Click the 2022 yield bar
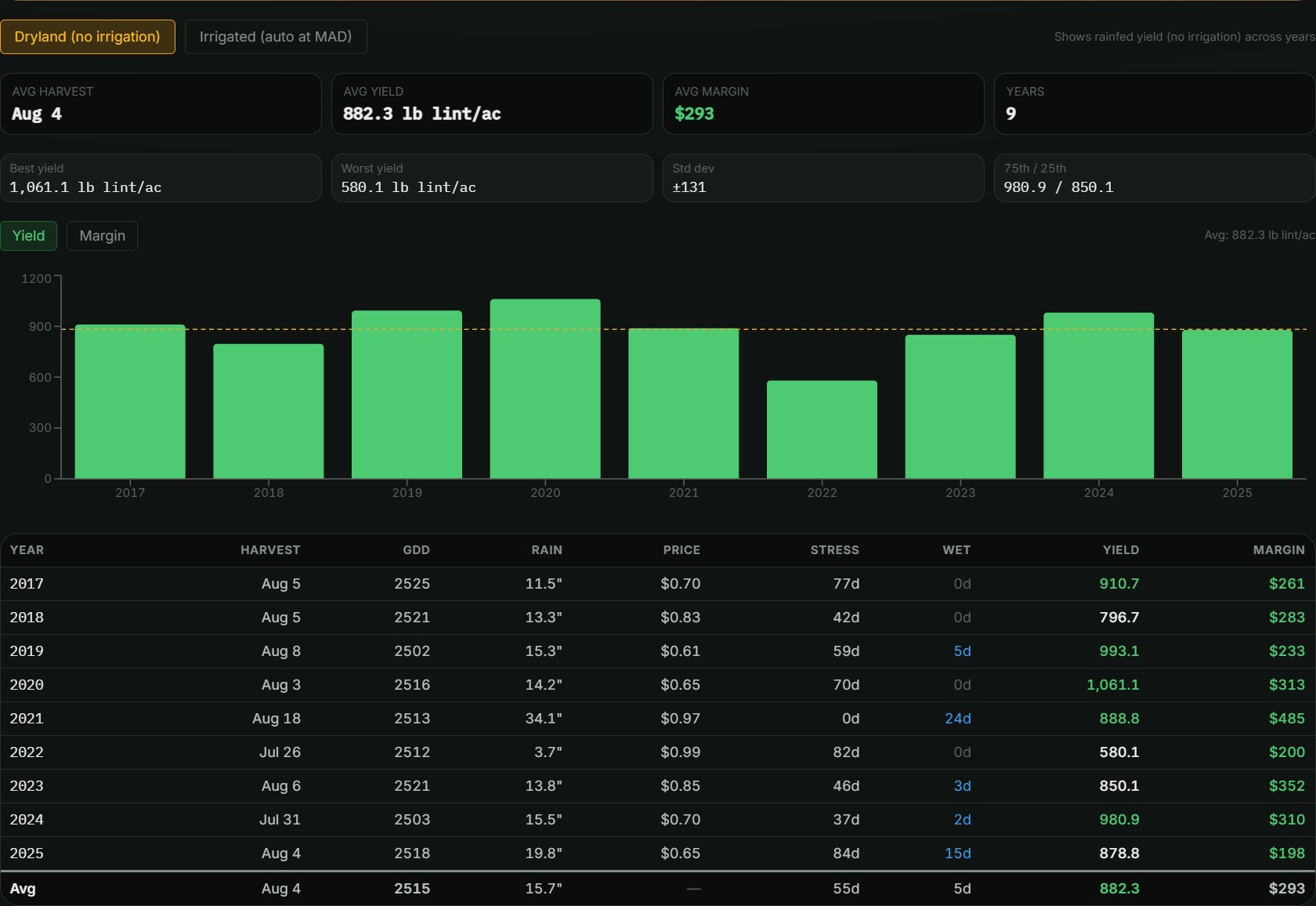 pyautogui.click(x=822, y=429)
